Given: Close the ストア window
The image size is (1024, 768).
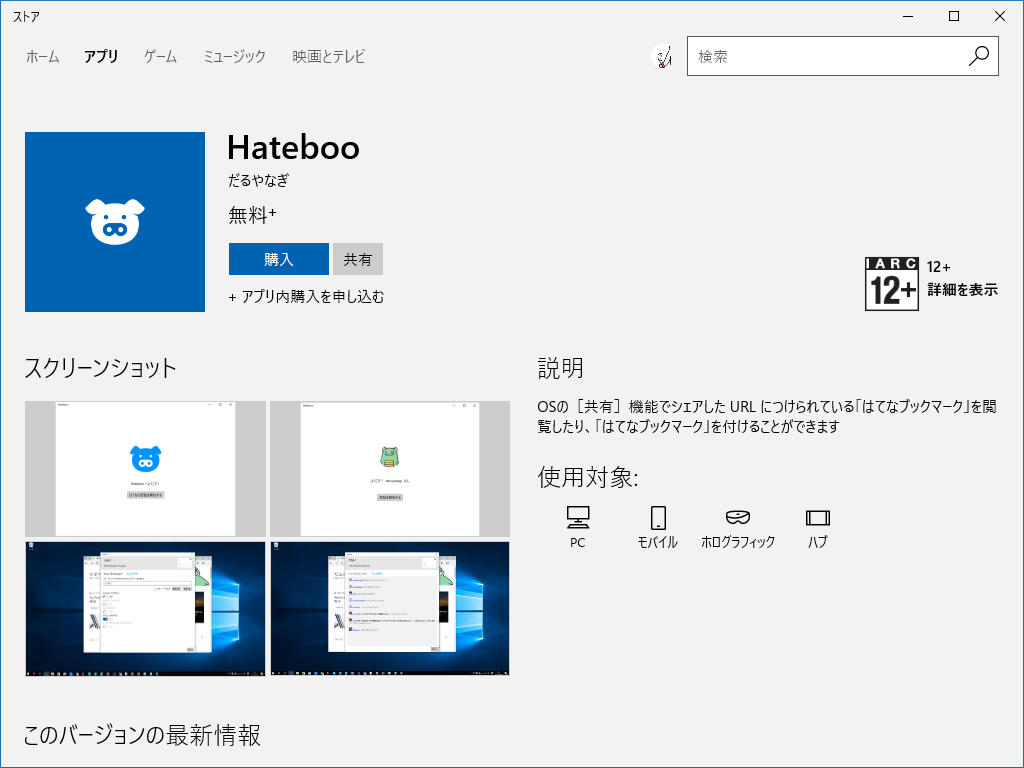Looking at the screenshot, I should 1000,16.
